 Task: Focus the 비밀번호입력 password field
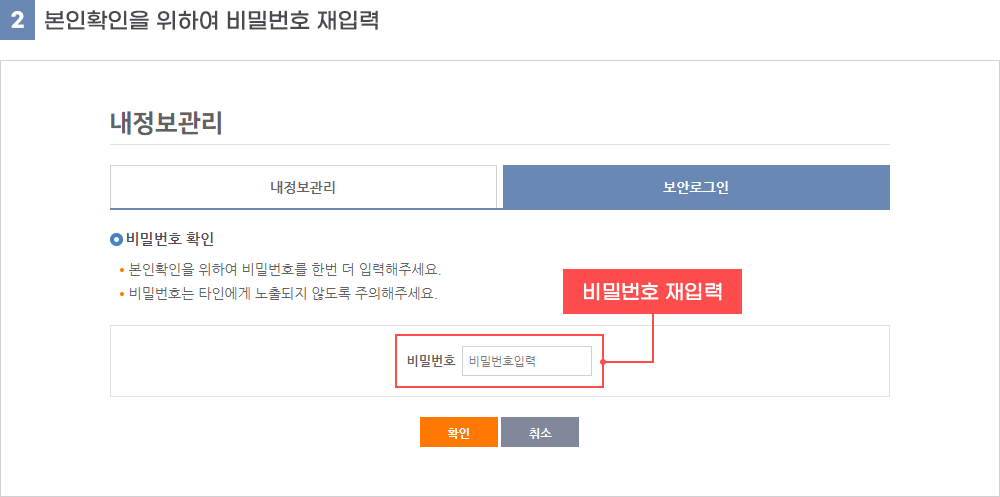coord(527,361)
